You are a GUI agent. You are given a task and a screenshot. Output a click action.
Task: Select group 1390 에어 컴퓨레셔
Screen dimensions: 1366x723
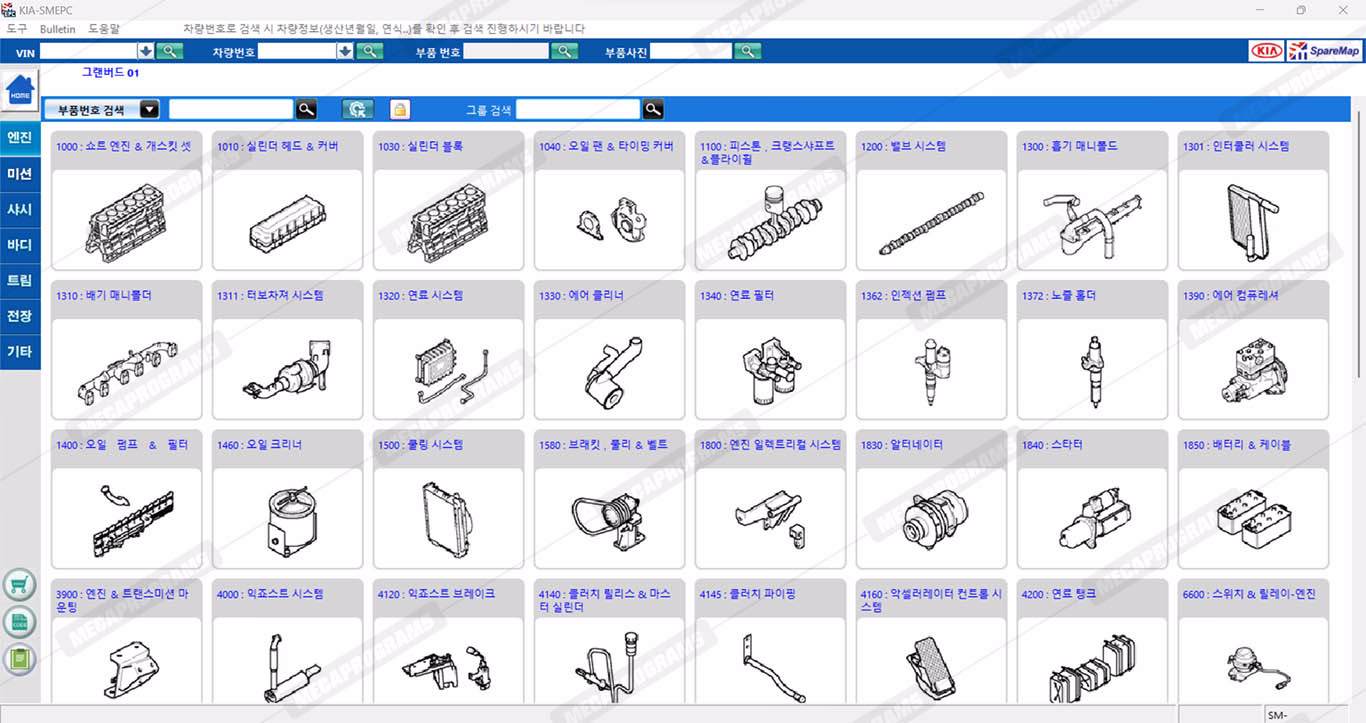[x=1253, y=350]
